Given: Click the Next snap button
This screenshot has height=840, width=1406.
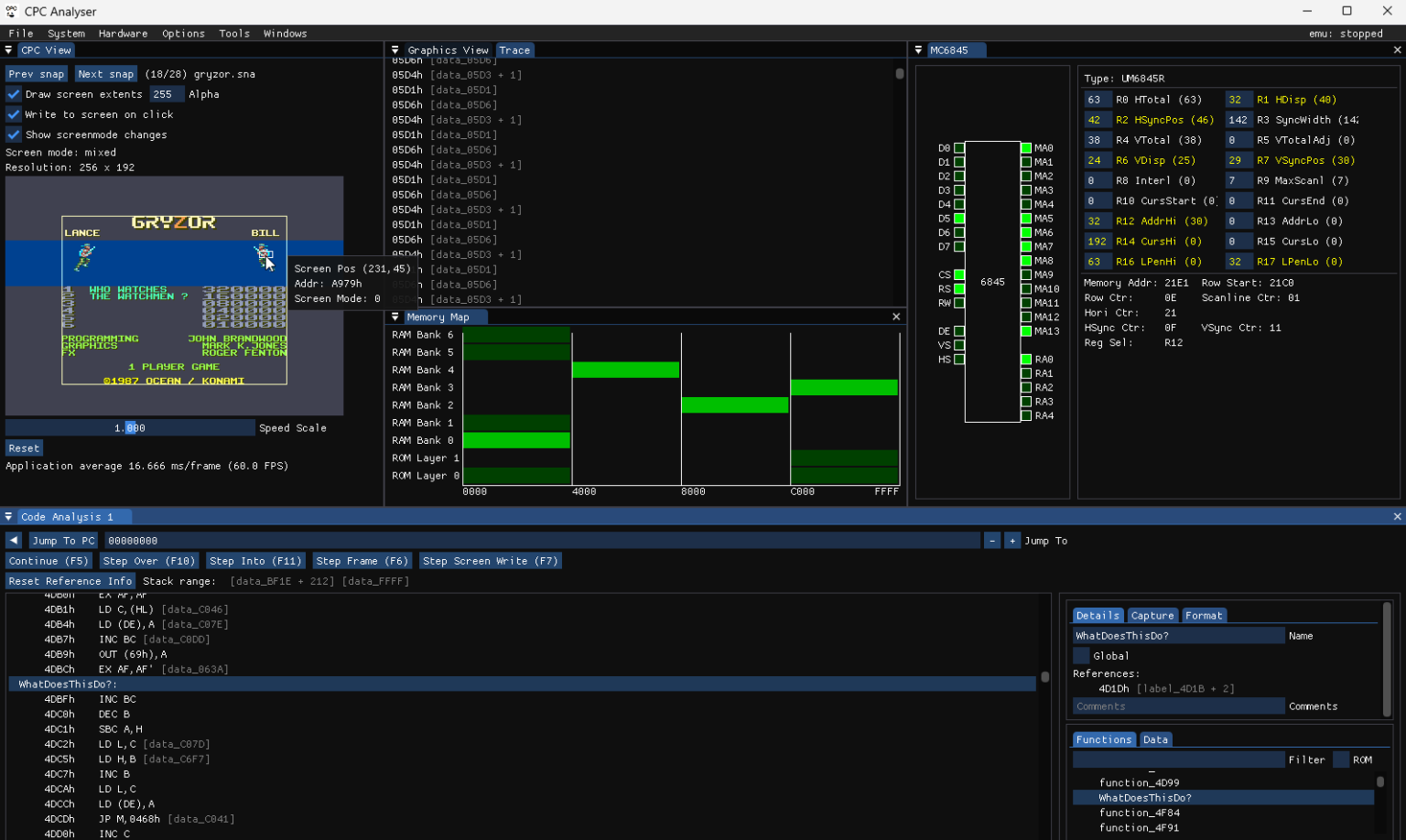Looking at the screenshot, I should coord(104,73).
